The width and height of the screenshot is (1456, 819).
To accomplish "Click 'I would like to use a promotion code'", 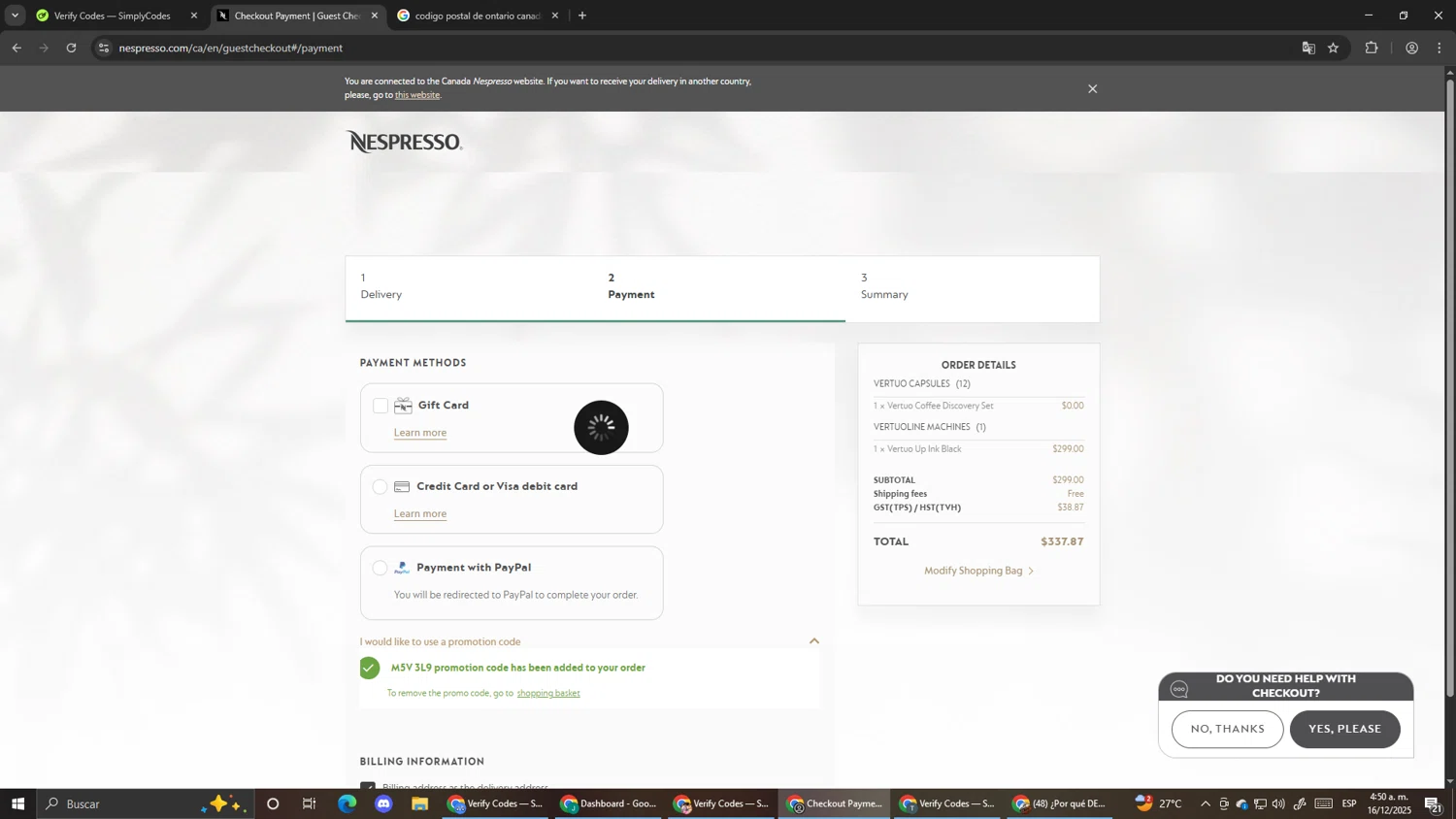I will click(x=441, y=641).
